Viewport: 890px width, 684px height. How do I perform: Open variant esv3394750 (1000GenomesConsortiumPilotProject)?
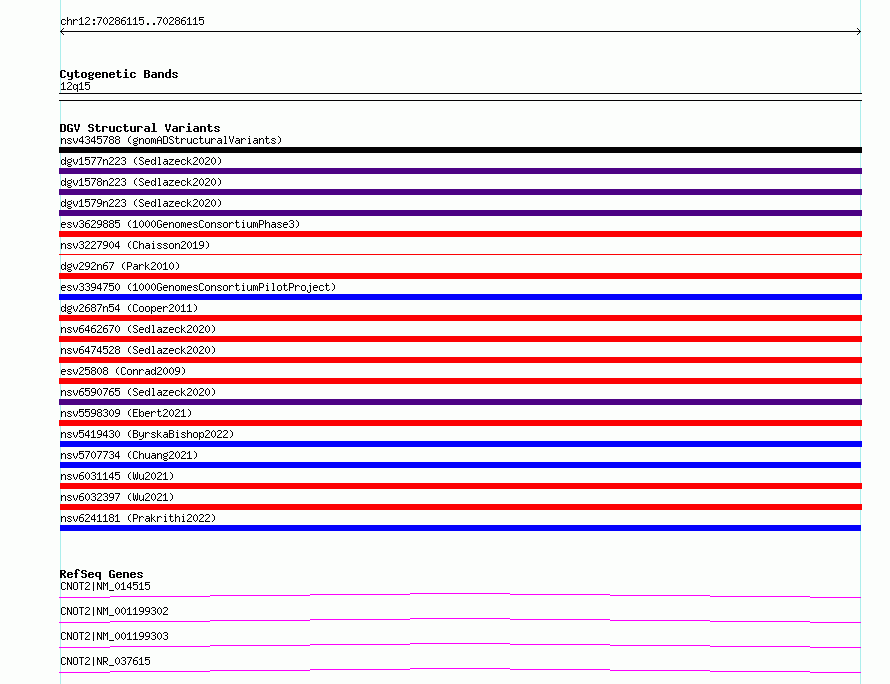click(x=198, y=287)
